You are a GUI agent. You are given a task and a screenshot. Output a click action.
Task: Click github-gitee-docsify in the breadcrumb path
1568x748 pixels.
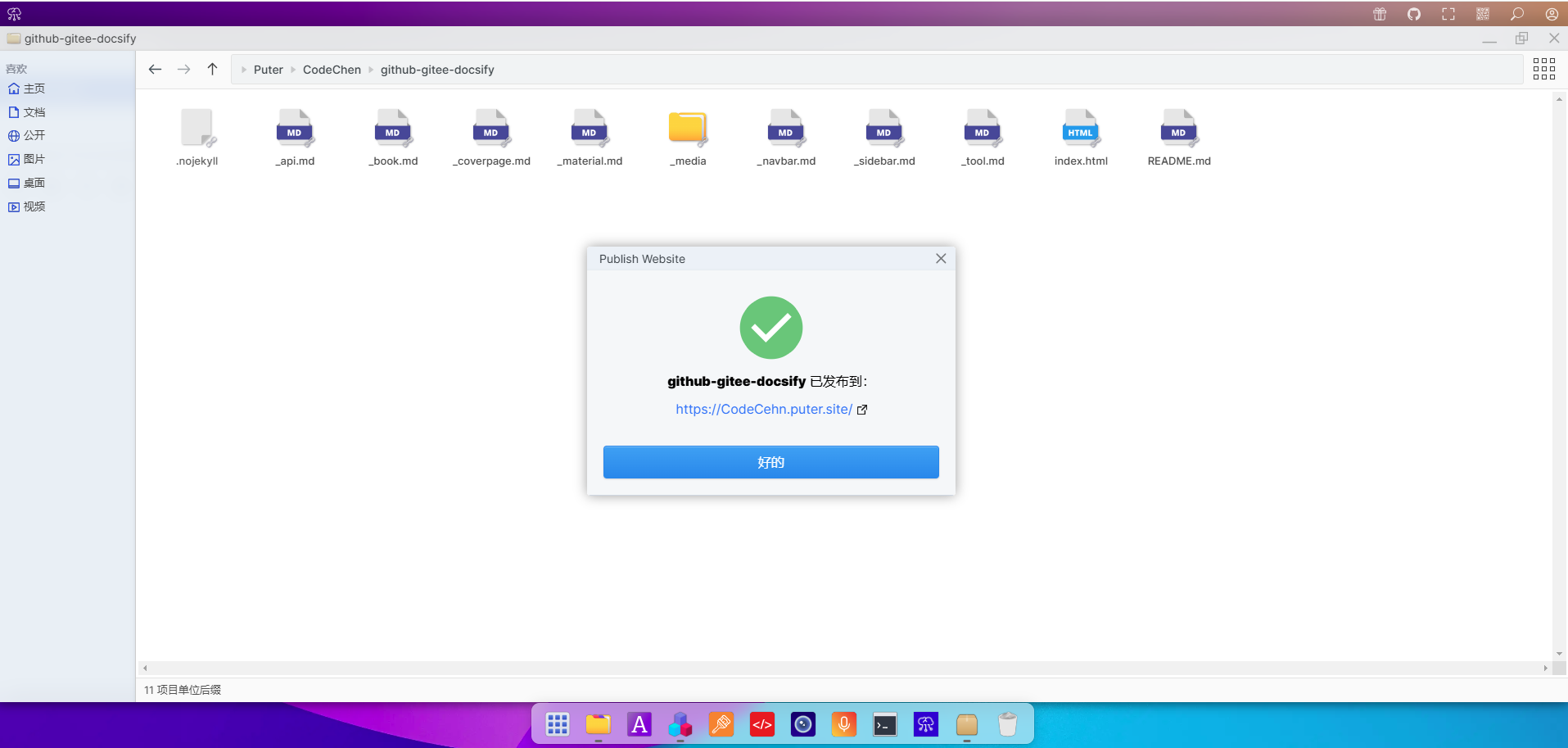[x=437, y=70]
